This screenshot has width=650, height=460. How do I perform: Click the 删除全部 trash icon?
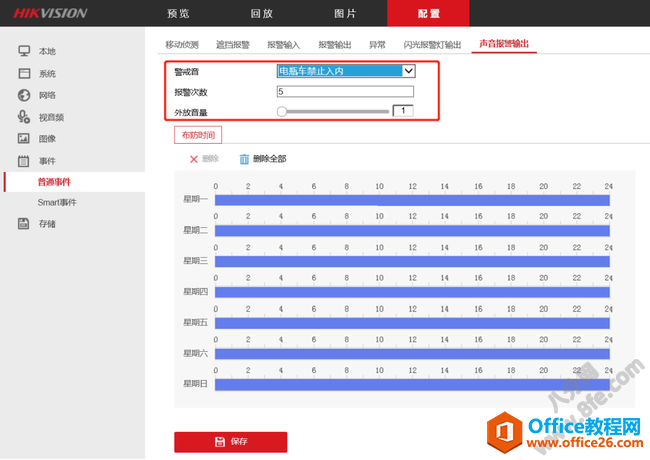[244, 159]
